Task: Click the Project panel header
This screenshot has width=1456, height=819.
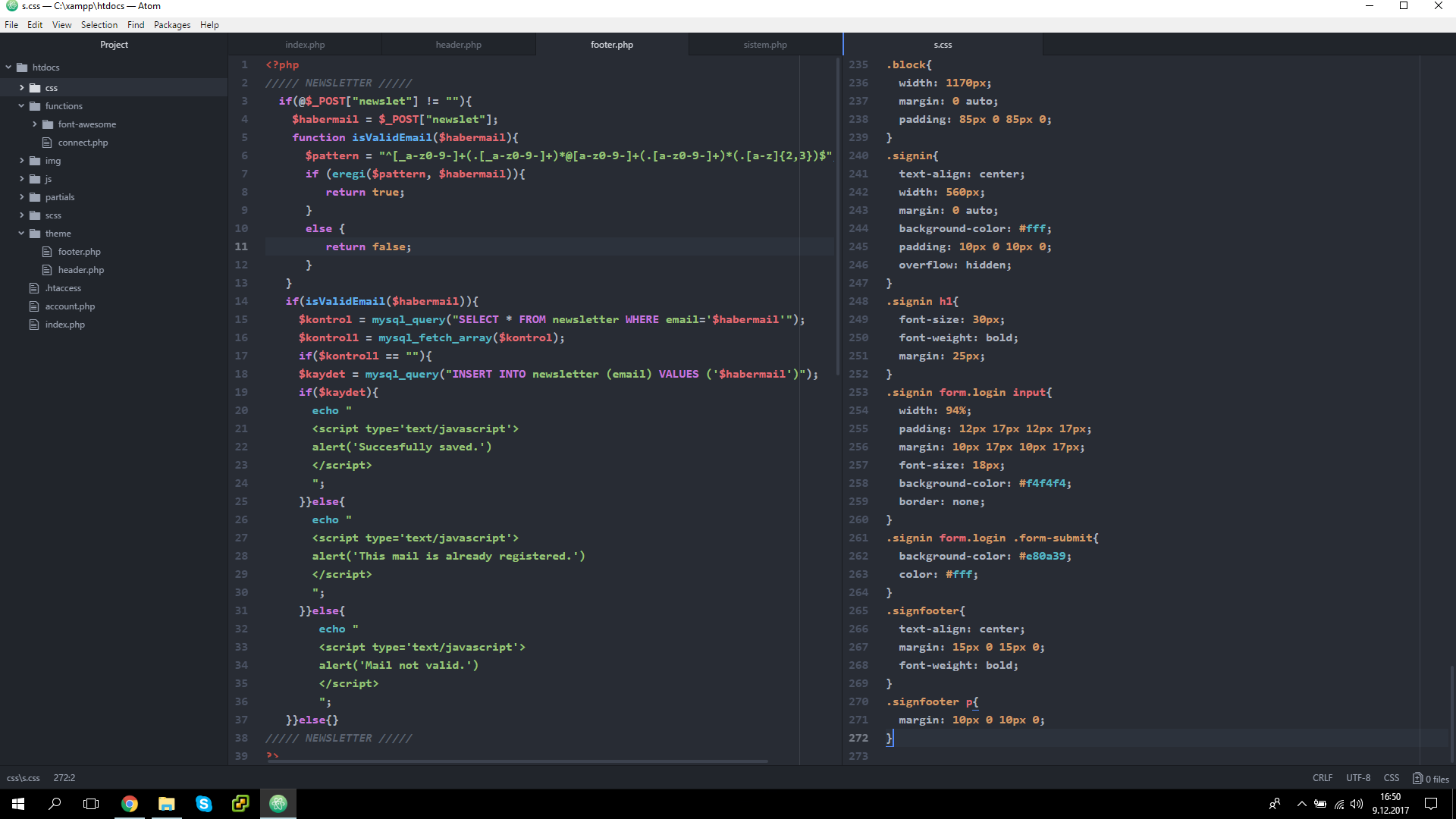Action: click(114, 45)
